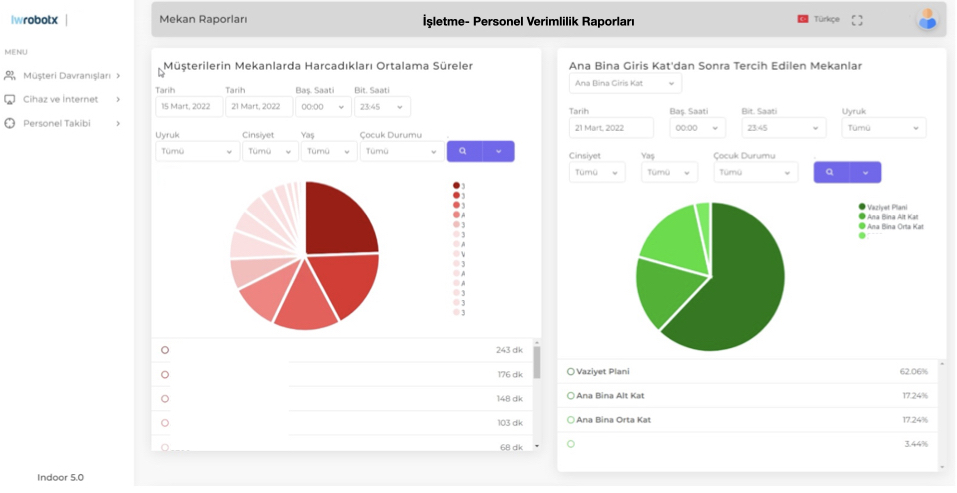Toggle the Vaziyet Plani radio circle

click(x=571, y=372)
